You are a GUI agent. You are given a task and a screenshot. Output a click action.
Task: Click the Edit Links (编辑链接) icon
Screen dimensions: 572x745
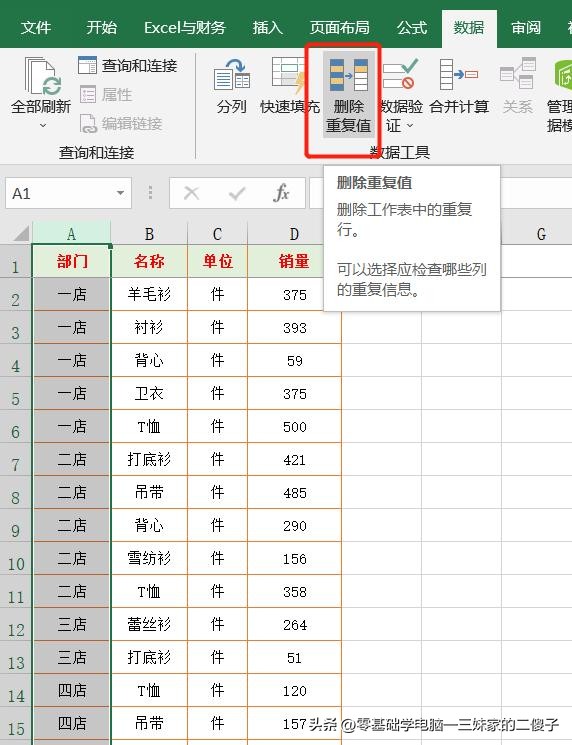[88, 124]
